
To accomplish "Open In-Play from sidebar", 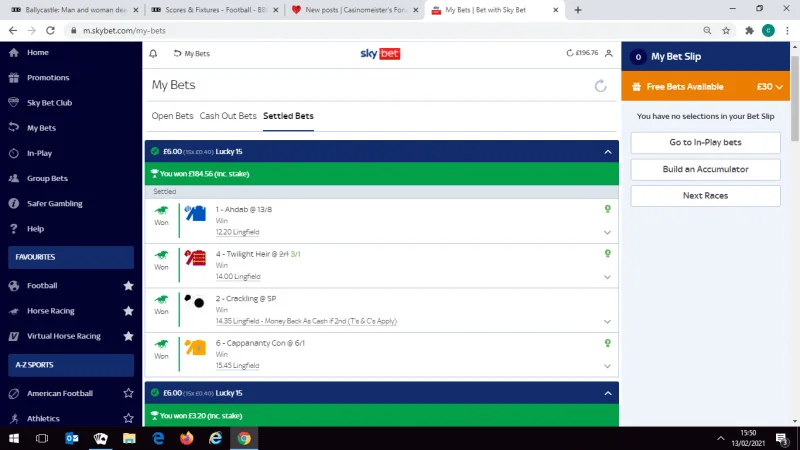I will pyautogui.click(x=39, y=153).
